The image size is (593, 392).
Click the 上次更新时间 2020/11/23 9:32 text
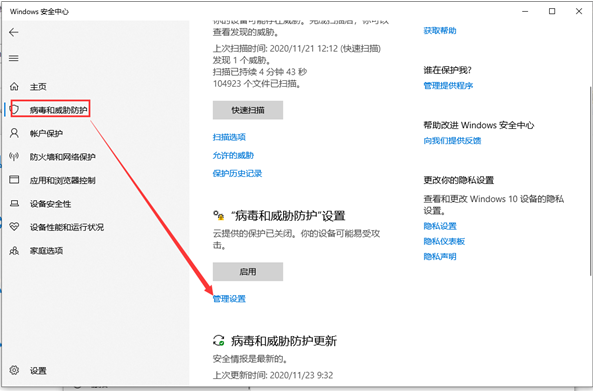click(x=273, y=375)
